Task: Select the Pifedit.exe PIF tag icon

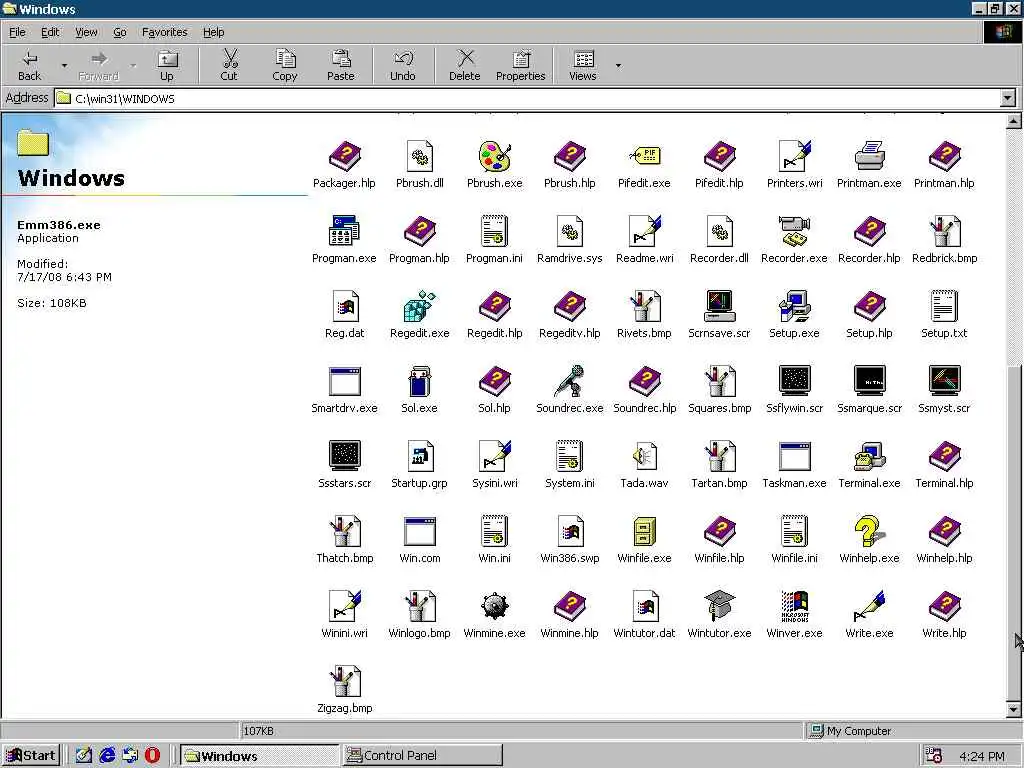Action: [645, 157]
